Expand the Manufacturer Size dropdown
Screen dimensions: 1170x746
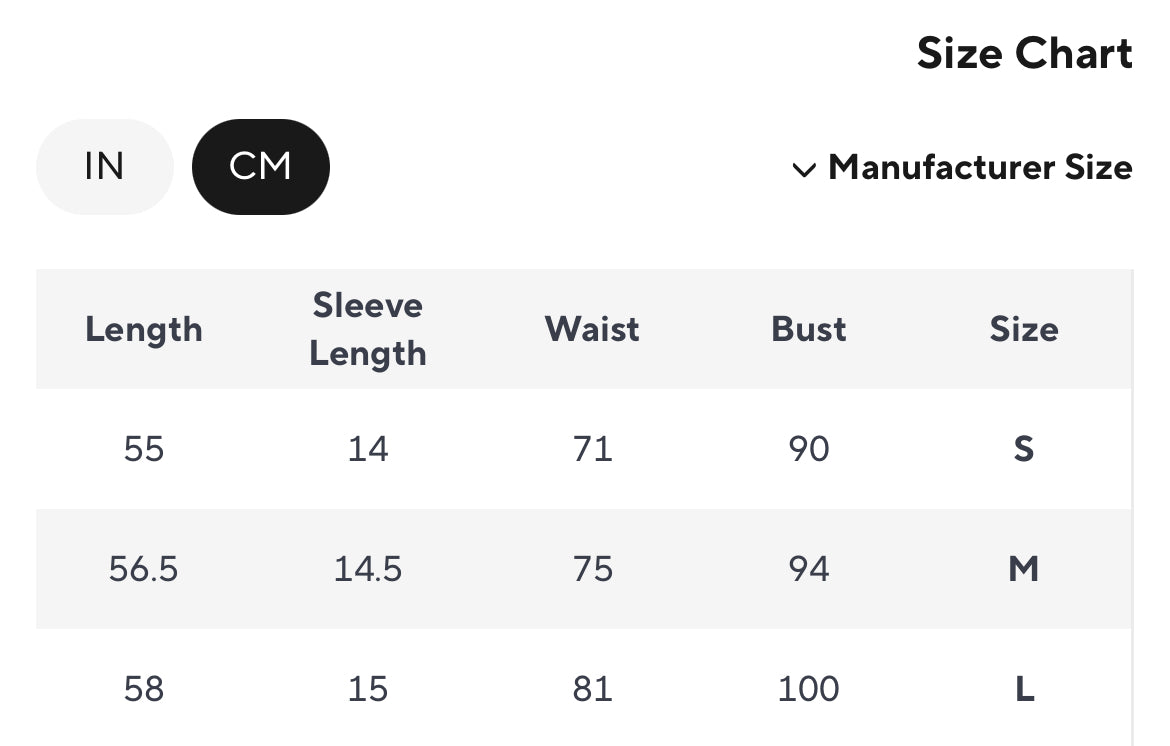pyautogui.click(x=979, y=167)
